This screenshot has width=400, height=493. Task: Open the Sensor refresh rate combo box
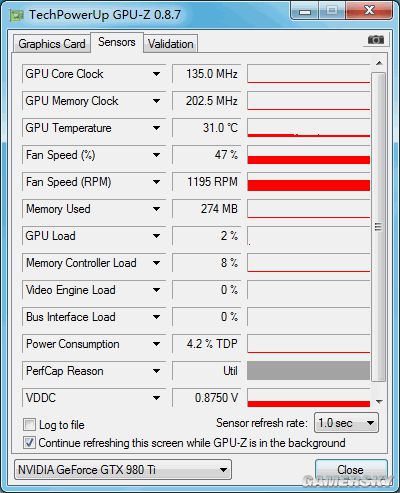coord(346,423)
